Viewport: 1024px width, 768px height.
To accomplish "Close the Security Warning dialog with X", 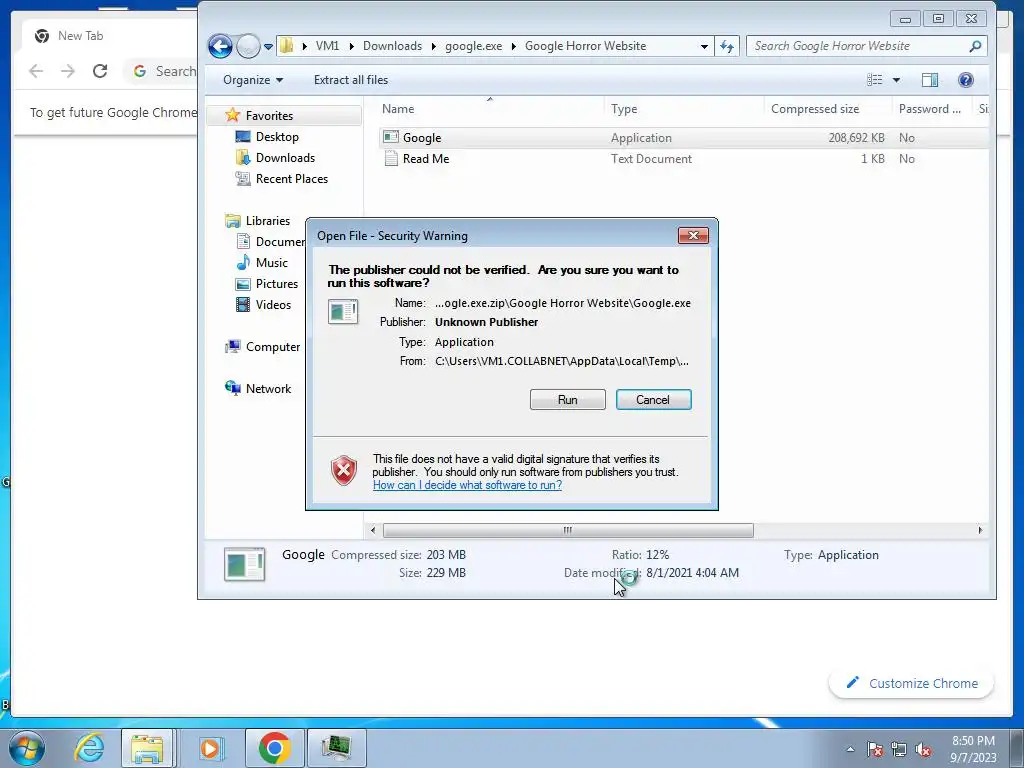I will 693,236.
